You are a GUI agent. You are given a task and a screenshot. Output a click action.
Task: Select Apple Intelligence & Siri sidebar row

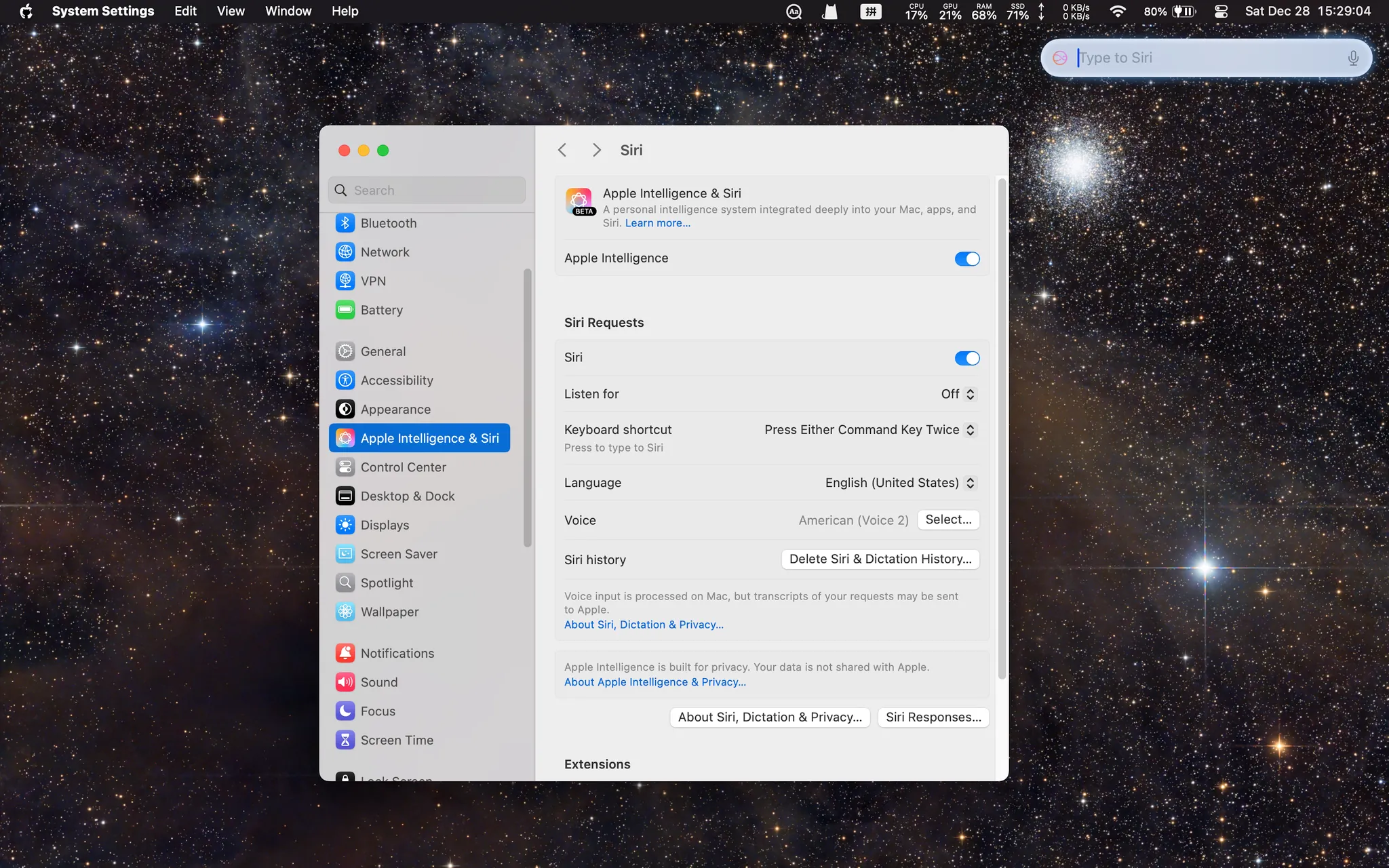(x=419, y=438)
